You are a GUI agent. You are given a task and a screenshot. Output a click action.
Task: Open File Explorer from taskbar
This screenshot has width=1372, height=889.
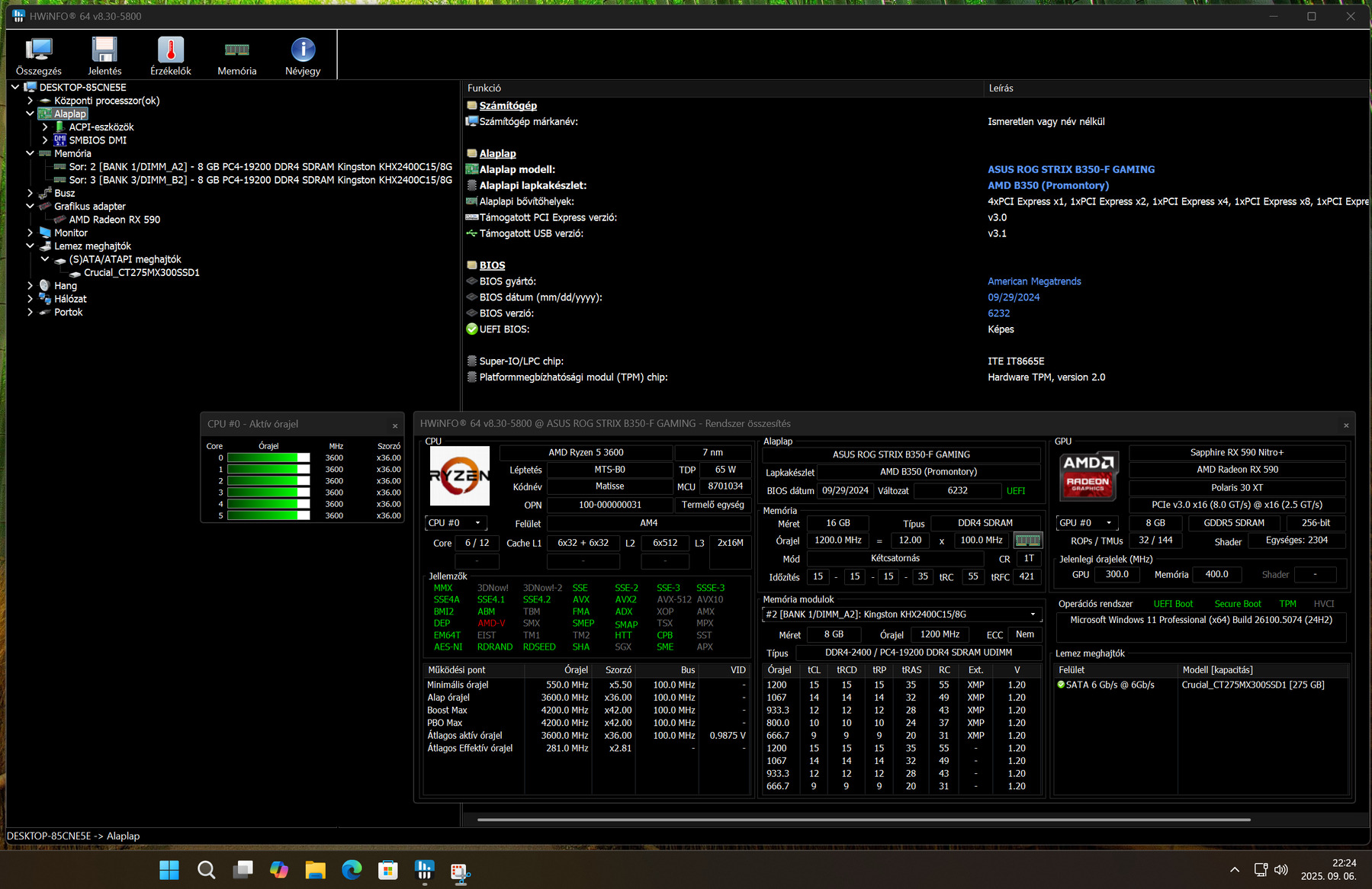316,869
